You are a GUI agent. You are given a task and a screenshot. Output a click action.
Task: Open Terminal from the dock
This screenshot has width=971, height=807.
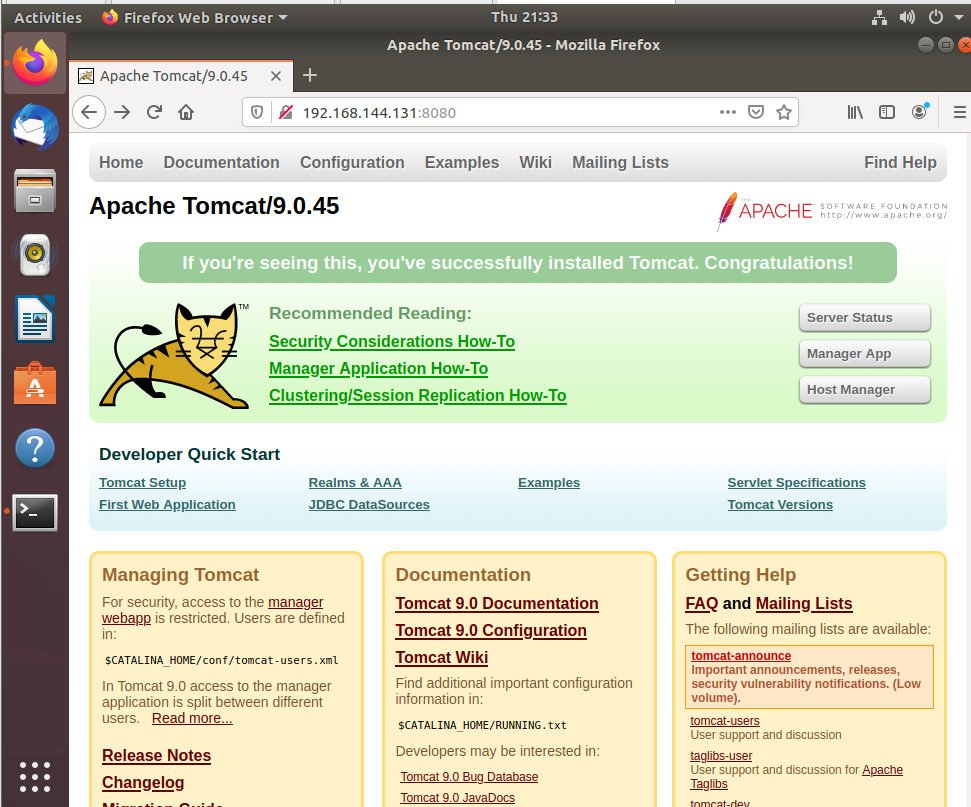coord(35,512)
